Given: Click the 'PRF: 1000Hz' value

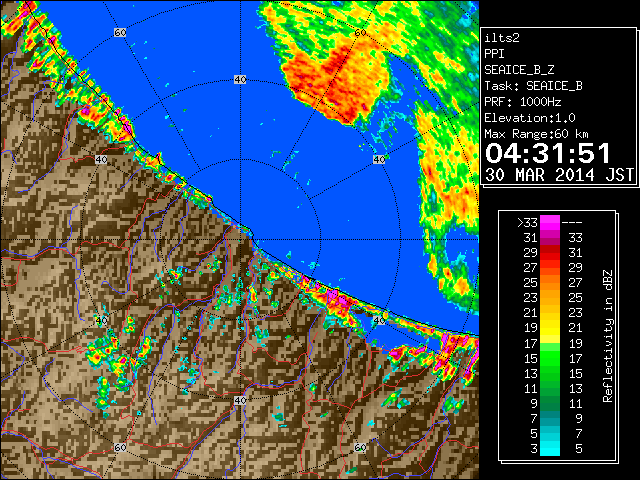Looking at the screenshot, I should click(x=522, y=102).
